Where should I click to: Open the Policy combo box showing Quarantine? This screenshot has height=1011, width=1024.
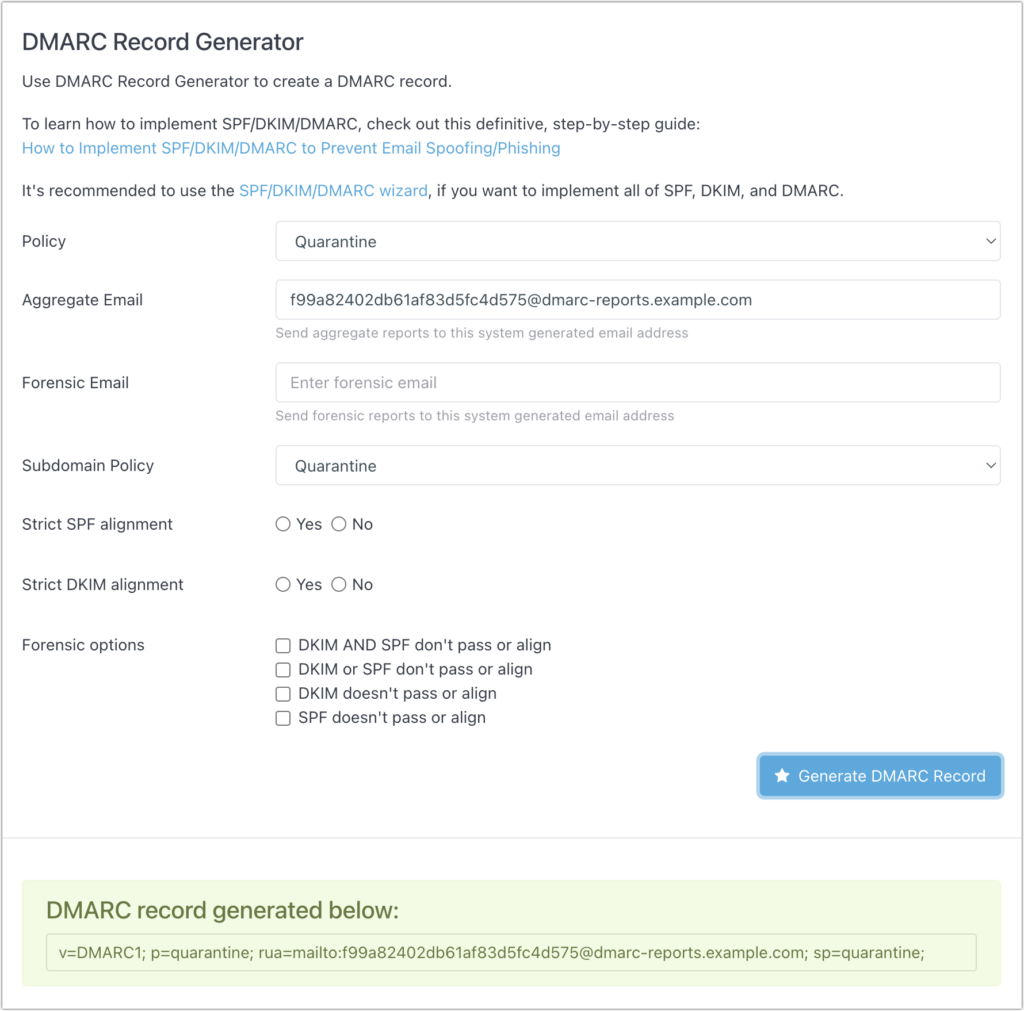(636, 241)
